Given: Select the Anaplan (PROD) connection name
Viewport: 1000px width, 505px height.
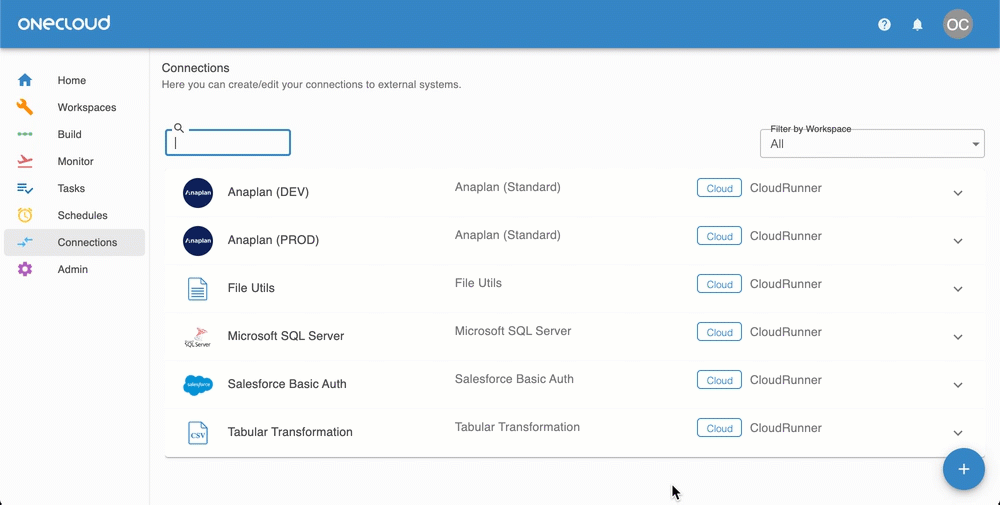Looking at the screenshot, I should pos(273,240).
